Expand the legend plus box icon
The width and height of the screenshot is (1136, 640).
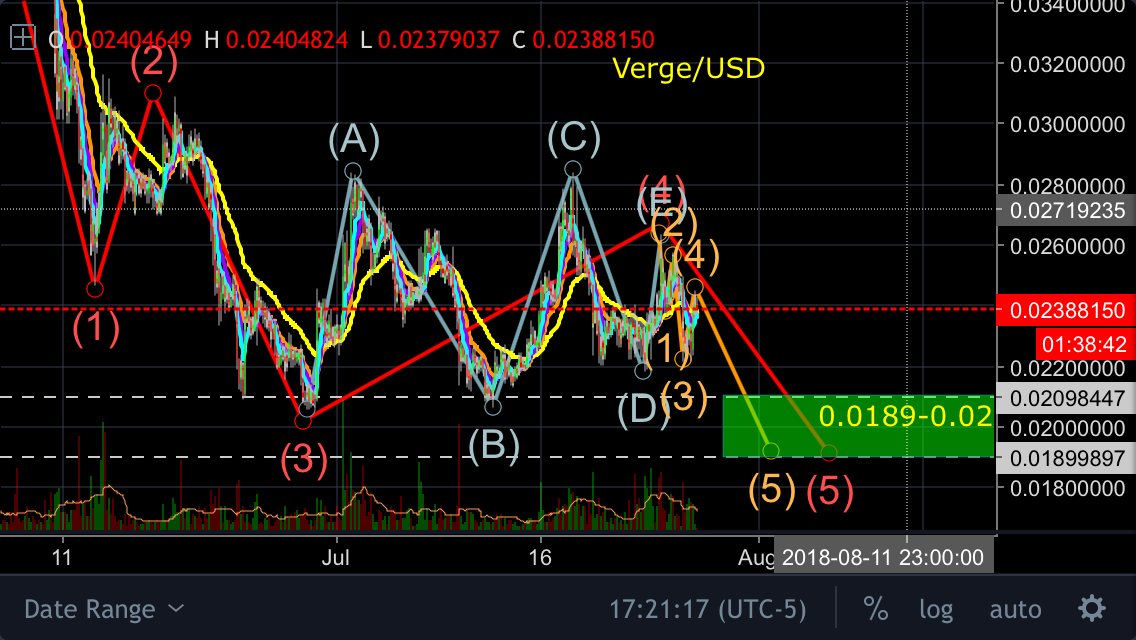(x=22, y=37)
